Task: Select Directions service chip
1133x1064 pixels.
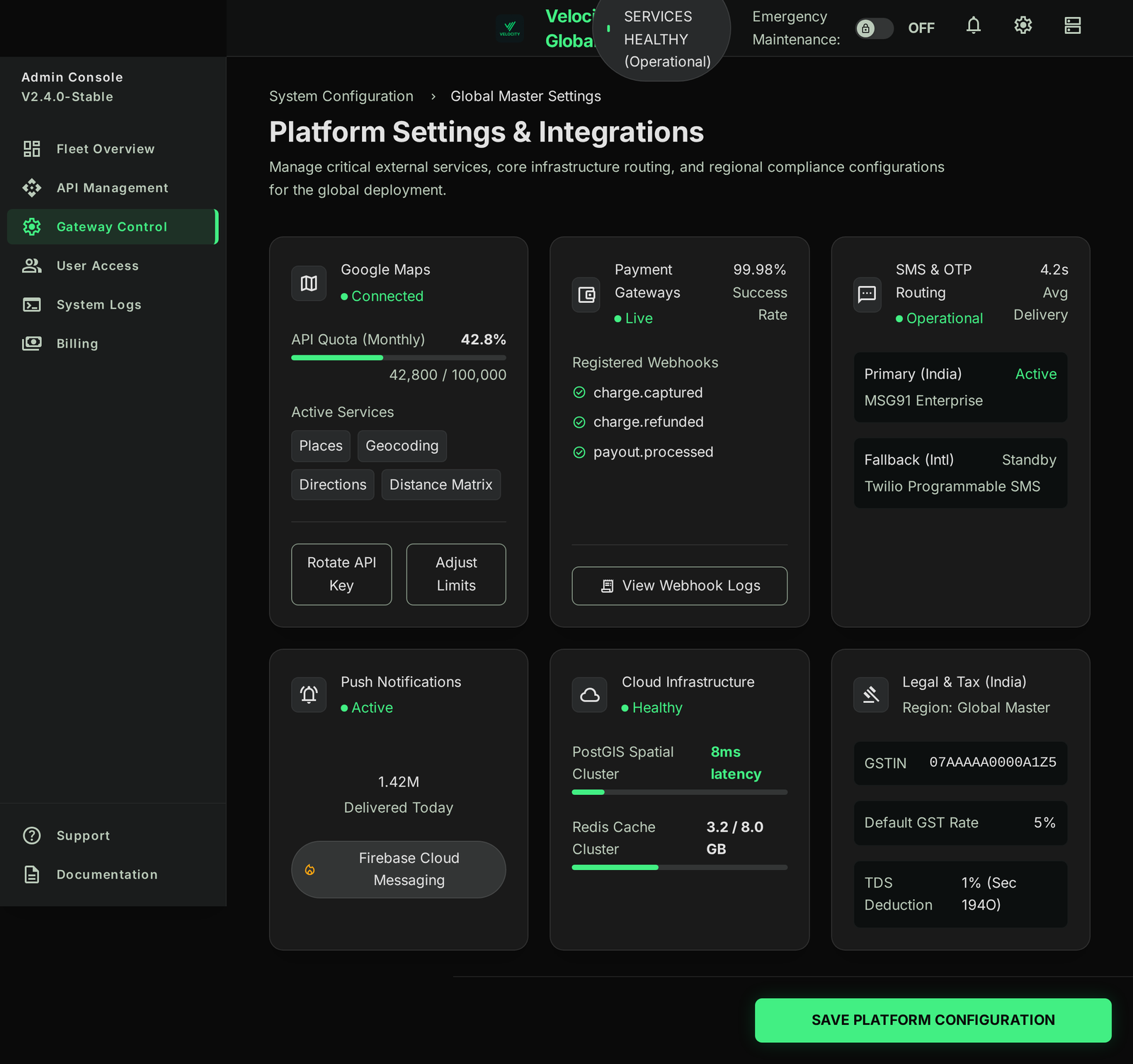Action: pyautogui.click(x=333, y=485)
